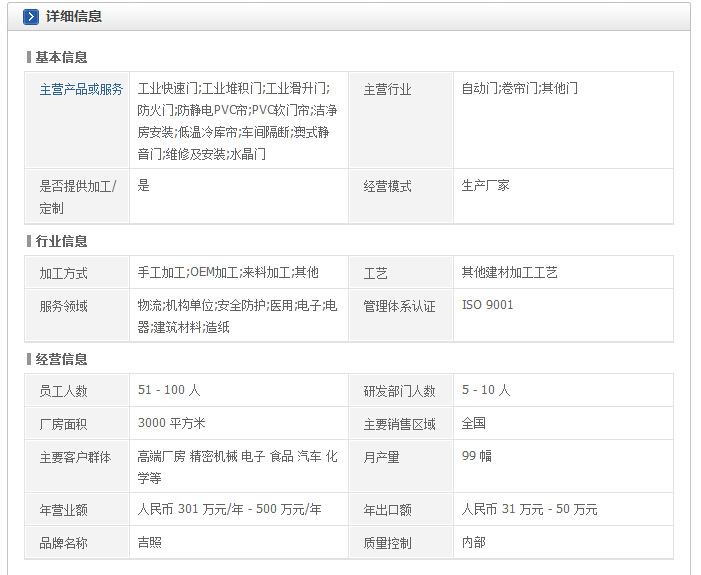Screen dimensions: 701x575
Task: Click the 主要销售区域 label
Action: (399, 424)
